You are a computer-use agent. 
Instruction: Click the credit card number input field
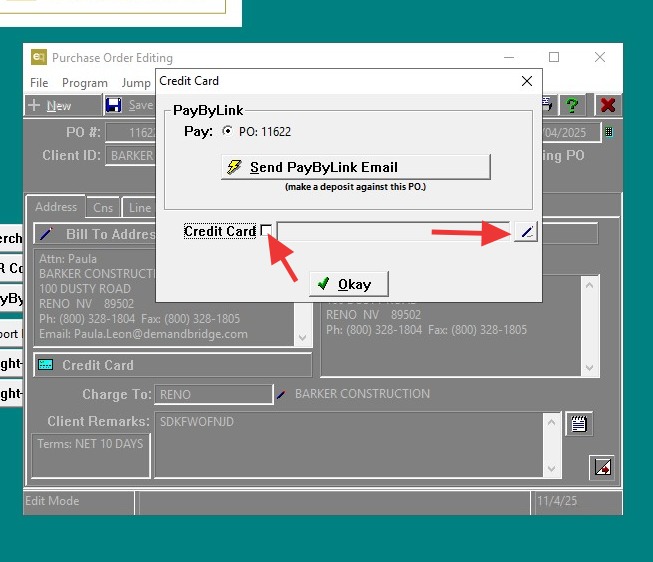click(x=393, y=231)
